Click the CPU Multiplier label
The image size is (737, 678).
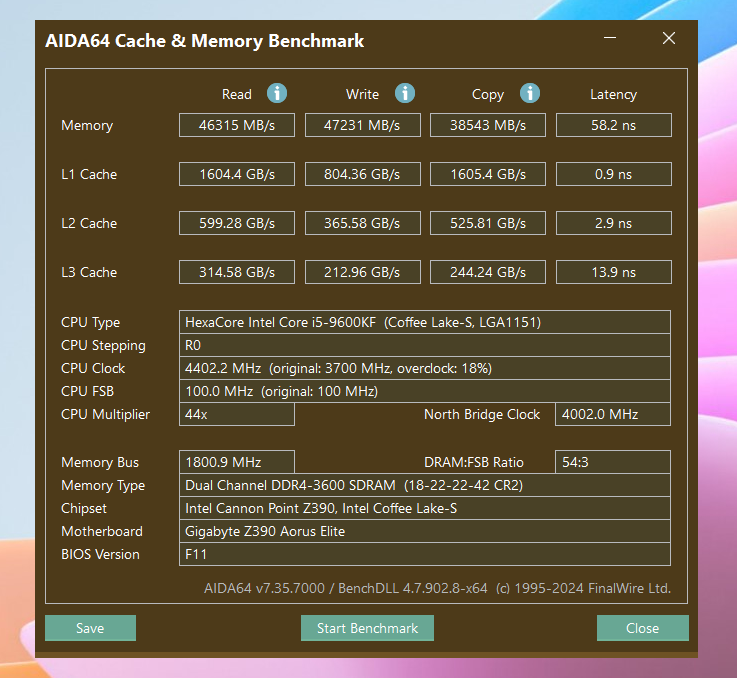tap(105, 415)
